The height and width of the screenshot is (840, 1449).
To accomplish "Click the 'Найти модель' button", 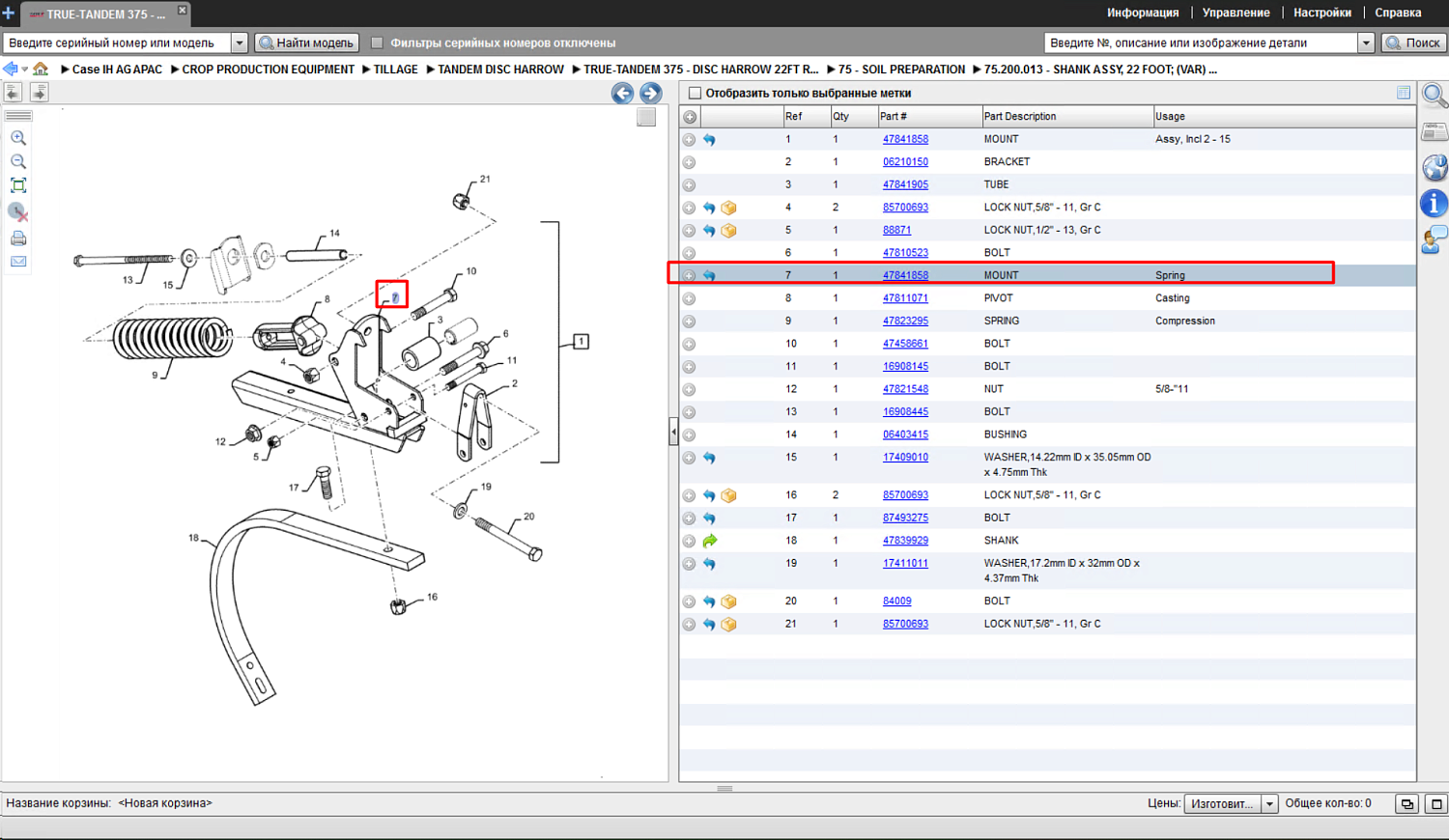I will tap(307, 42).
